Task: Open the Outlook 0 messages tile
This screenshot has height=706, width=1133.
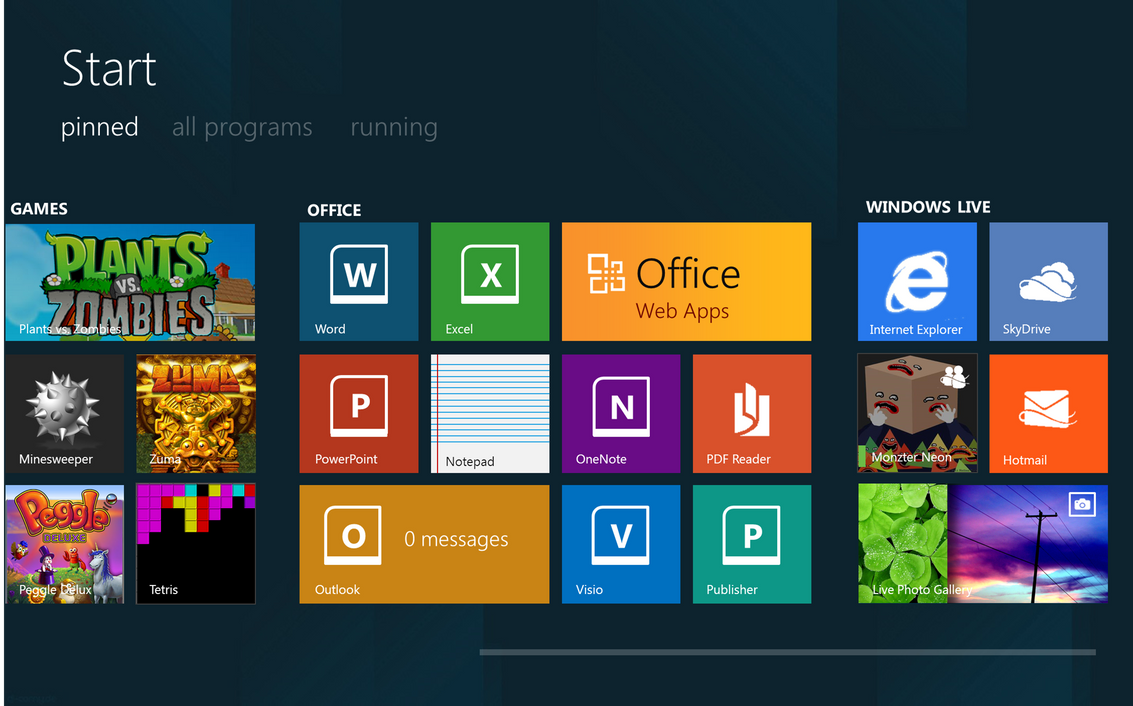Action: (424, 544)
